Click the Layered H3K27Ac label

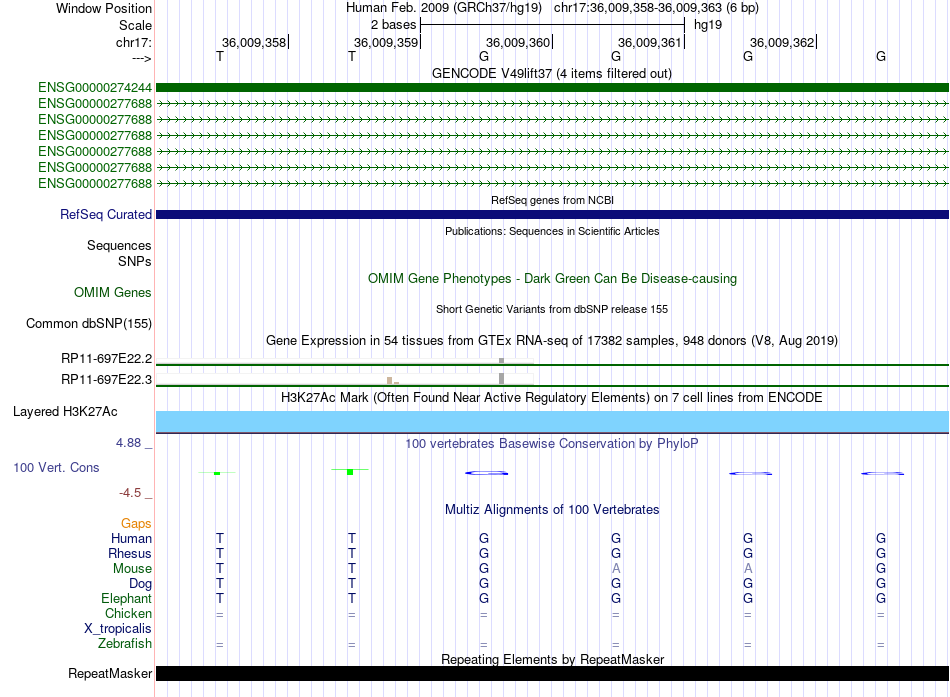click(65, 412)
